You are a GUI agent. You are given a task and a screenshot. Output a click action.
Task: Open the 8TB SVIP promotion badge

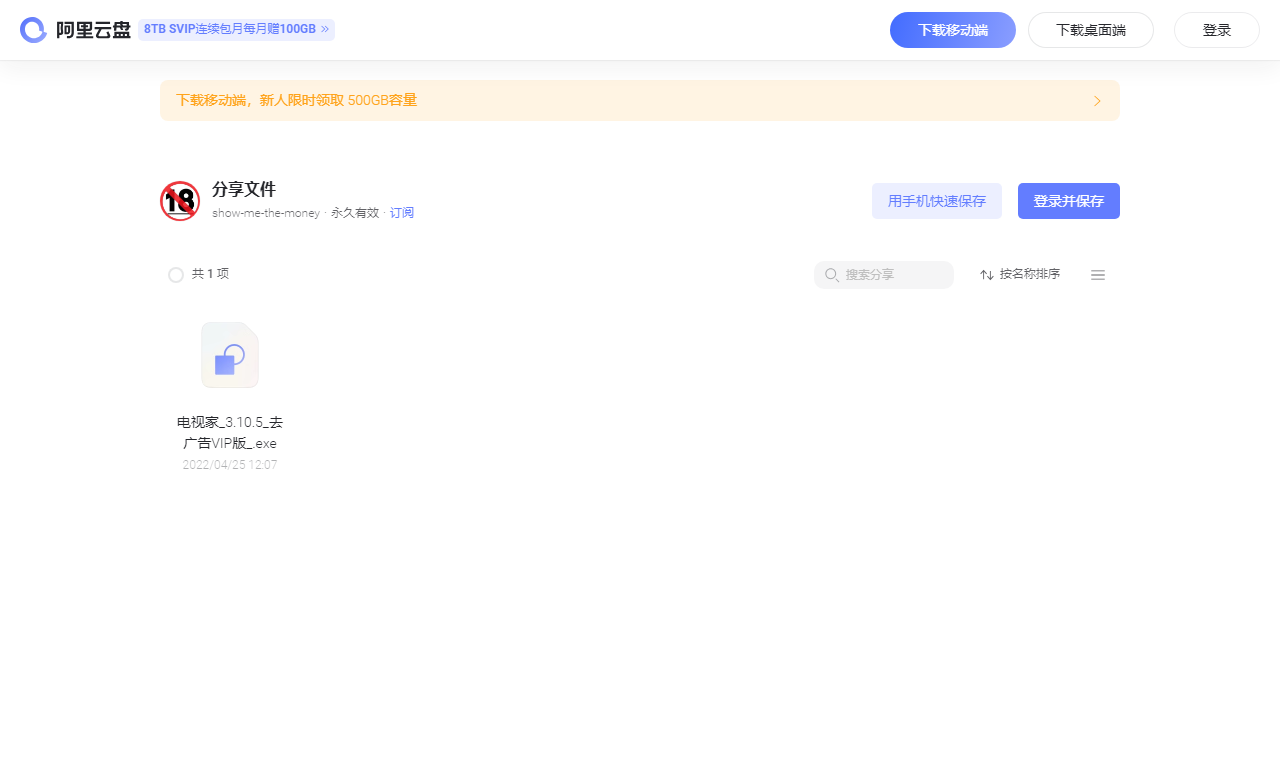(x=236, y=30)
